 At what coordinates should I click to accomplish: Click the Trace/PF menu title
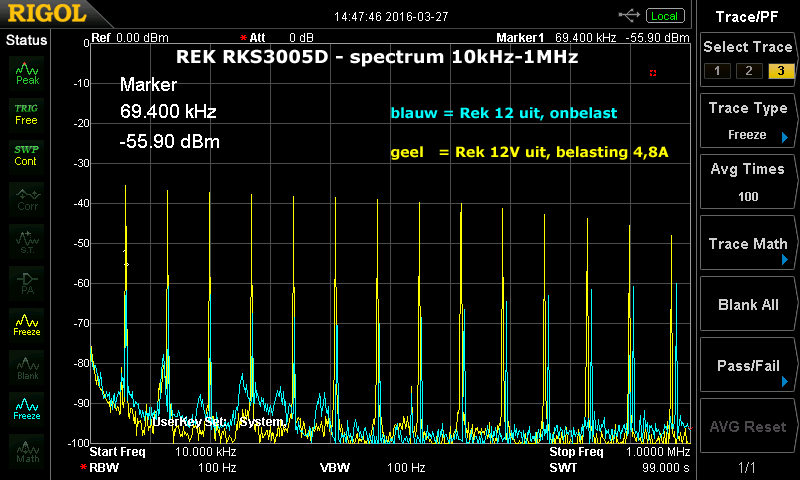tap(746, 17)
